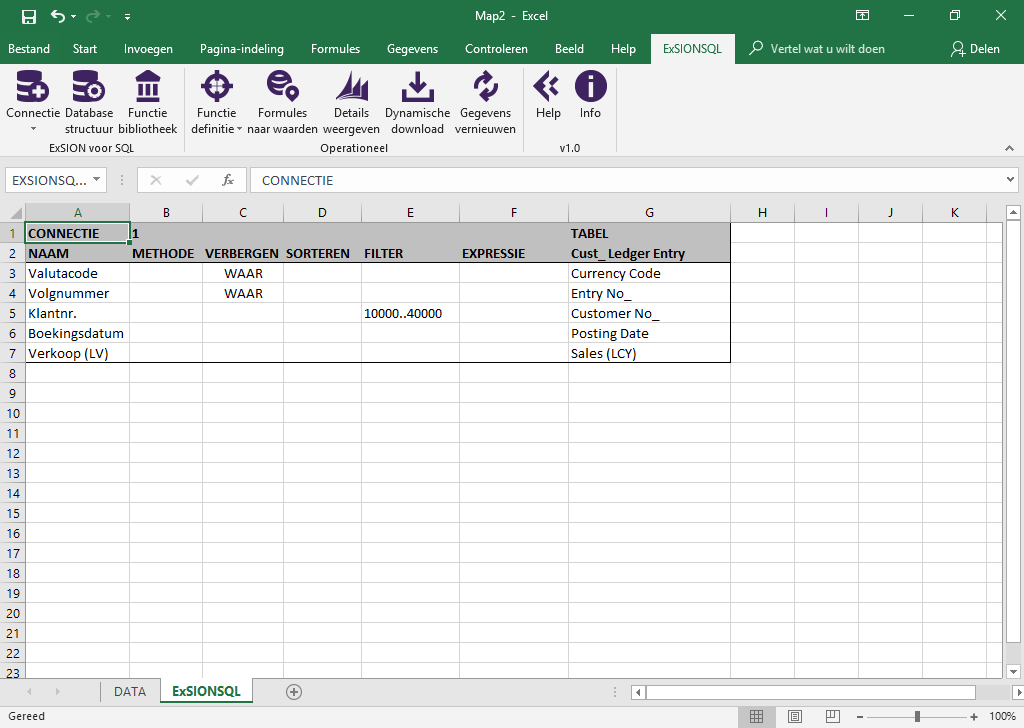Select the ExSIONSQL ribbon tab
The width and height of the screenshot is (1024, 728).
coord(692,49)
